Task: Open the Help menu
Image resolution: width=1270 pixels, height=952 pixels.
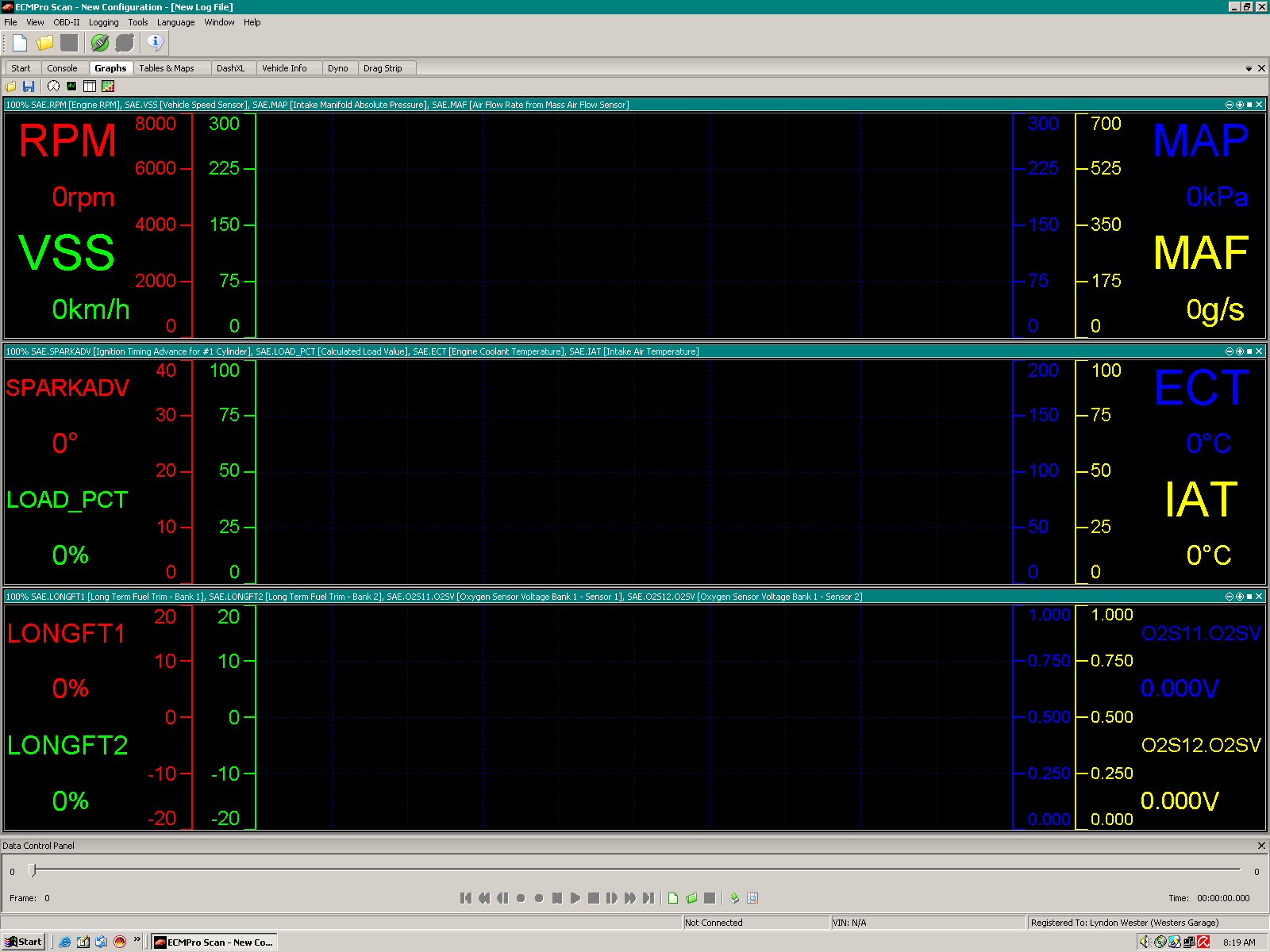Action: point(252,22)
